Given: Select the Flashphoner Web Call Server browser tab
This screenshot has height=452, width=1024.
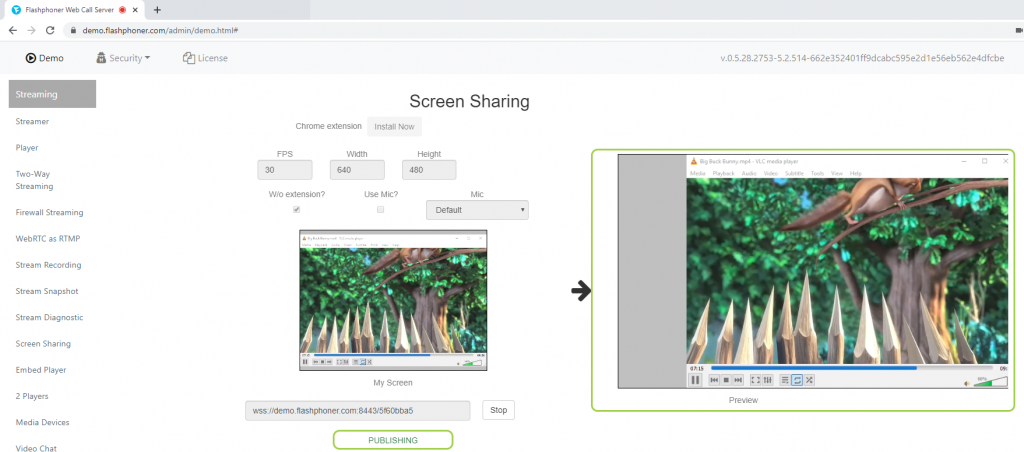Looking at the screenshot, I should (75, 10).
